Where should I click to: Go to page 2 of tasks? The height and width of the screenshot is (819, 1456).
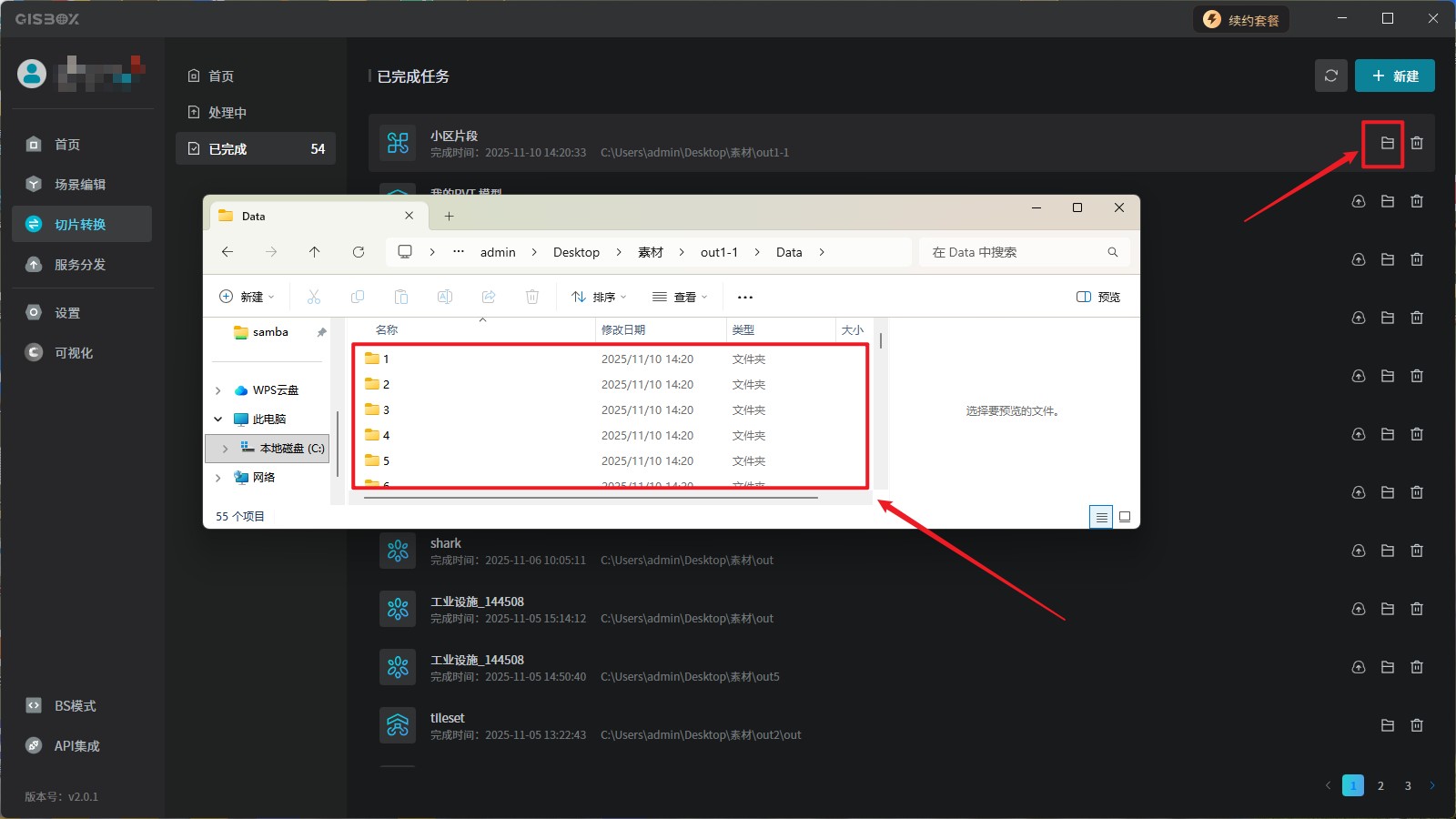[x=1380, y=785]
